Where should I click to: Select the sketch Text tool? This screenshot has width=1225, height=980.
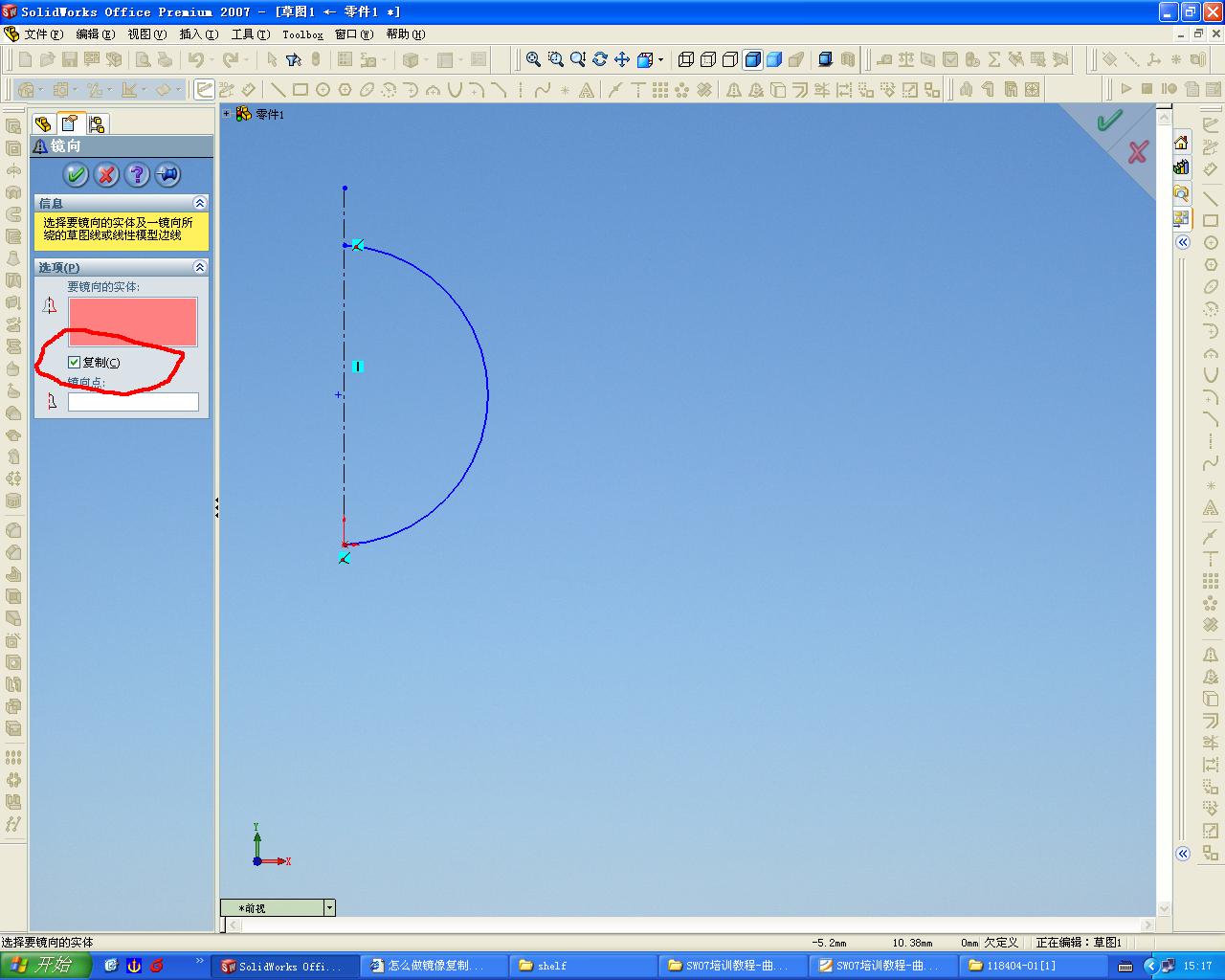587,90
